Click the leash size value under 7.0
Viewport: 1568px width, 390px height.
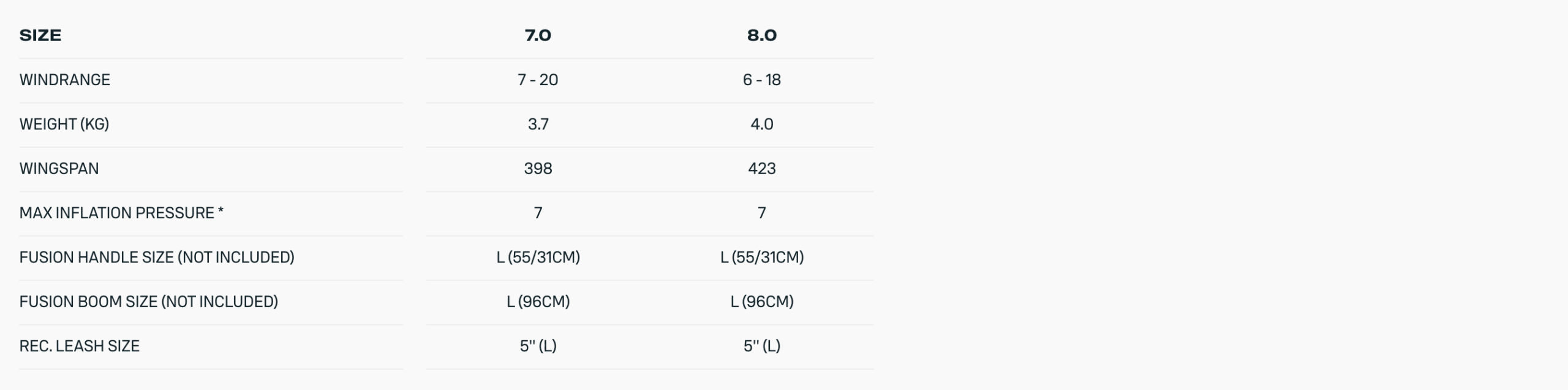click(538, 346)
